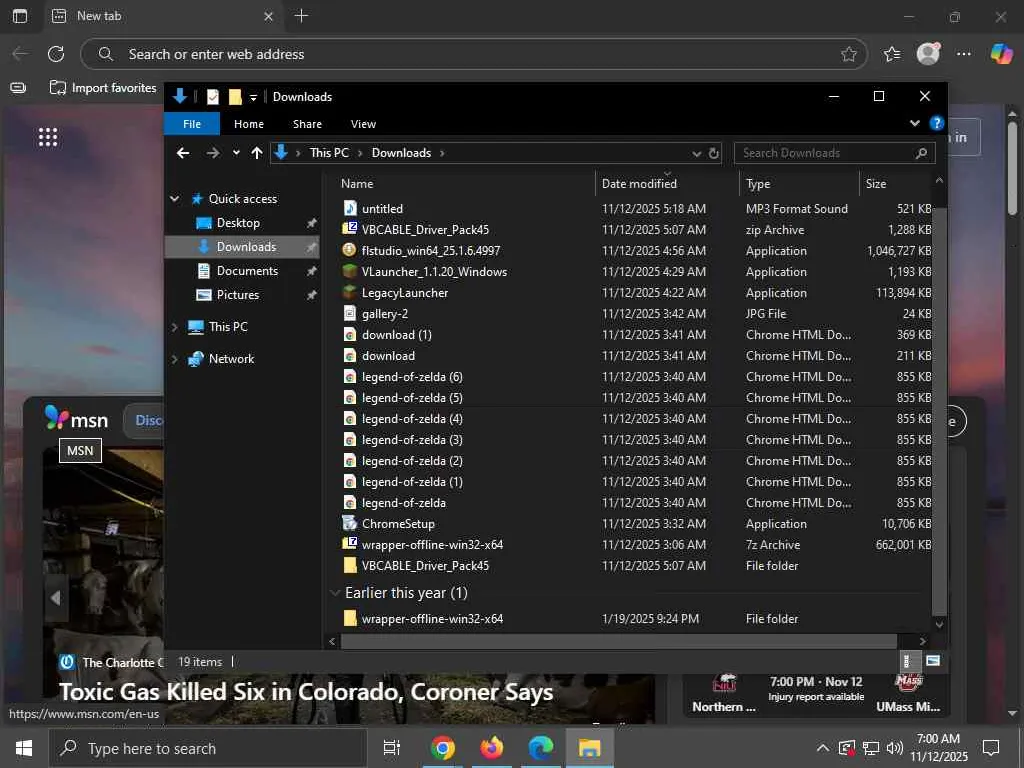Open Task View on the taskbar
The width and height of the screenshot is (1024, 768).
tap(391, 748)
